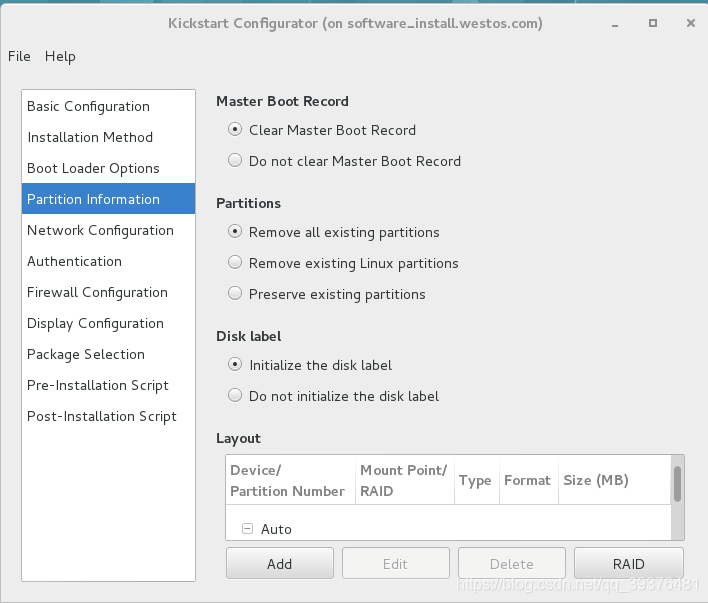Sort by Device/Partition Number column header
This screenshot has width=708, height=603.
pos(290,480)
